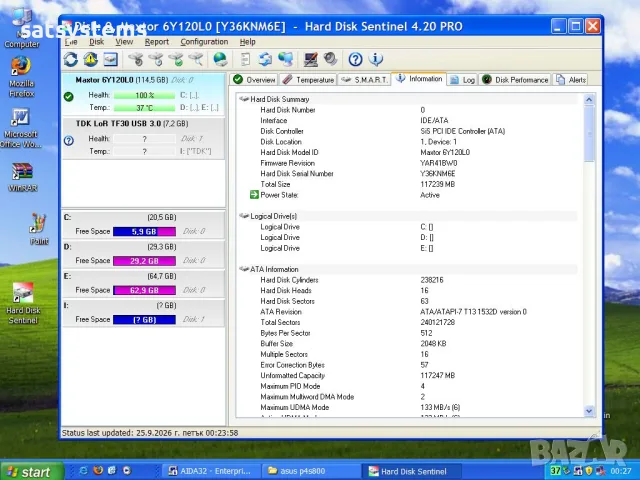Click the report document toolbar icon

click(x=245, y=60)
